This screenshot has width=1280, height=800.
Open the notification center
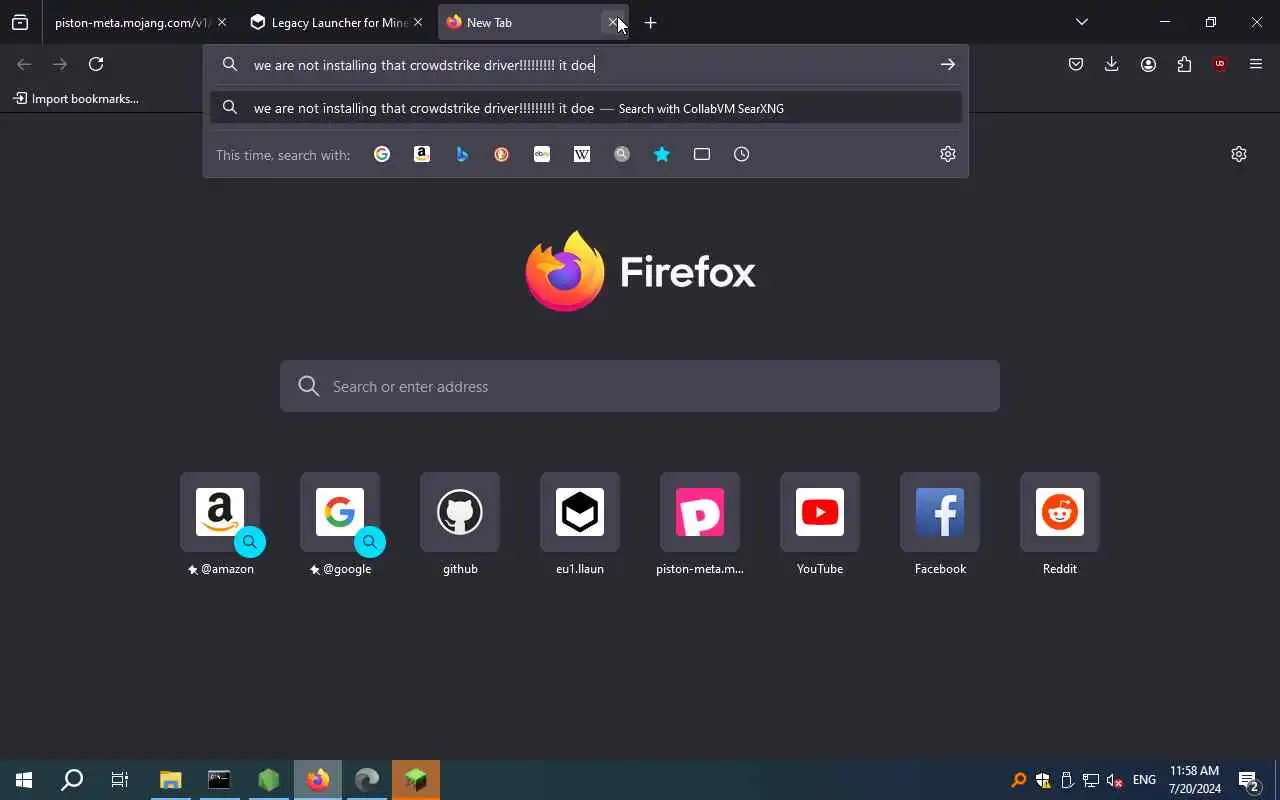[x=1248, y=780]
